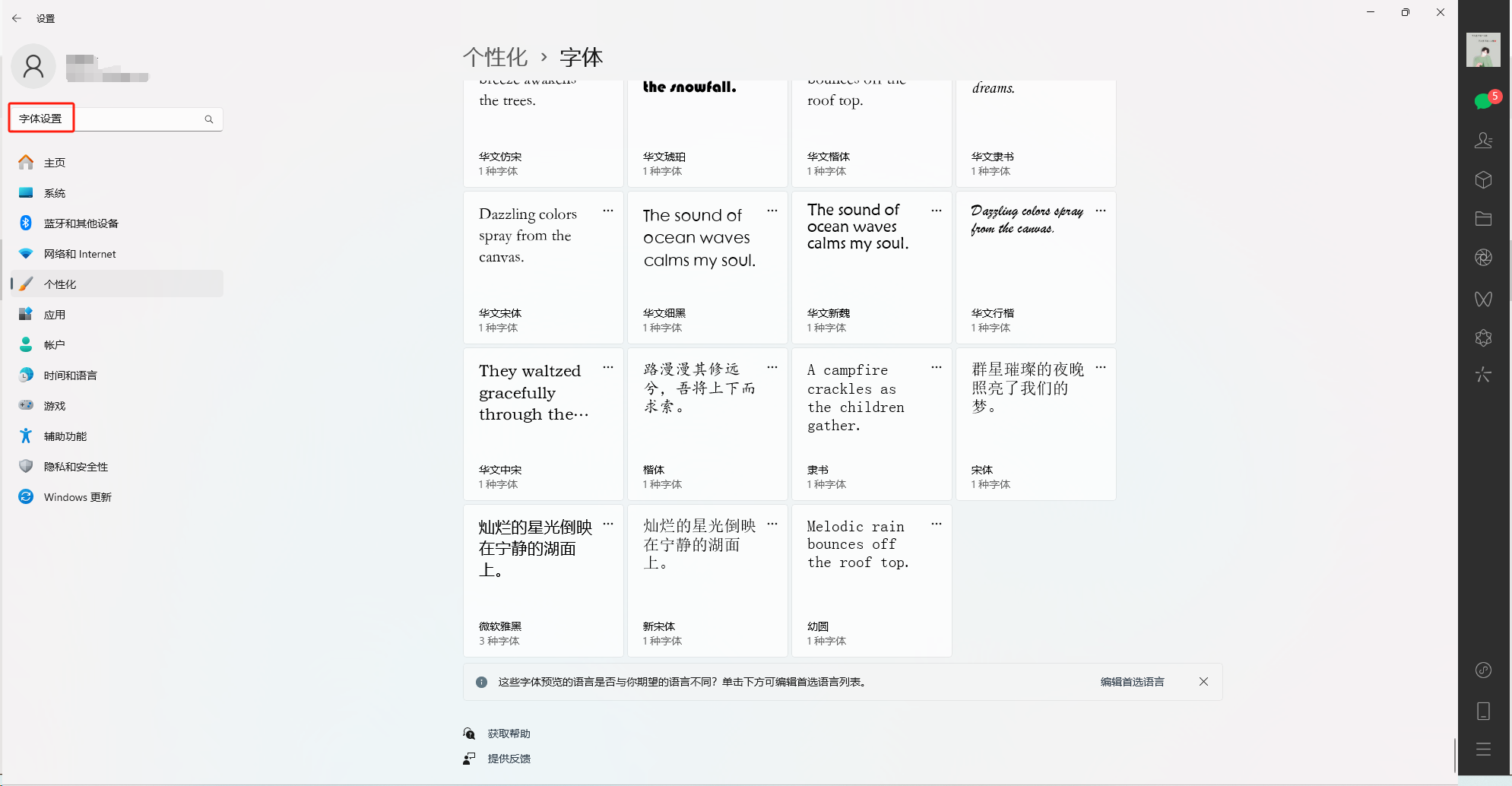
Task: Open the 华文细黑 font card
Action: click(x=708, y=268)
